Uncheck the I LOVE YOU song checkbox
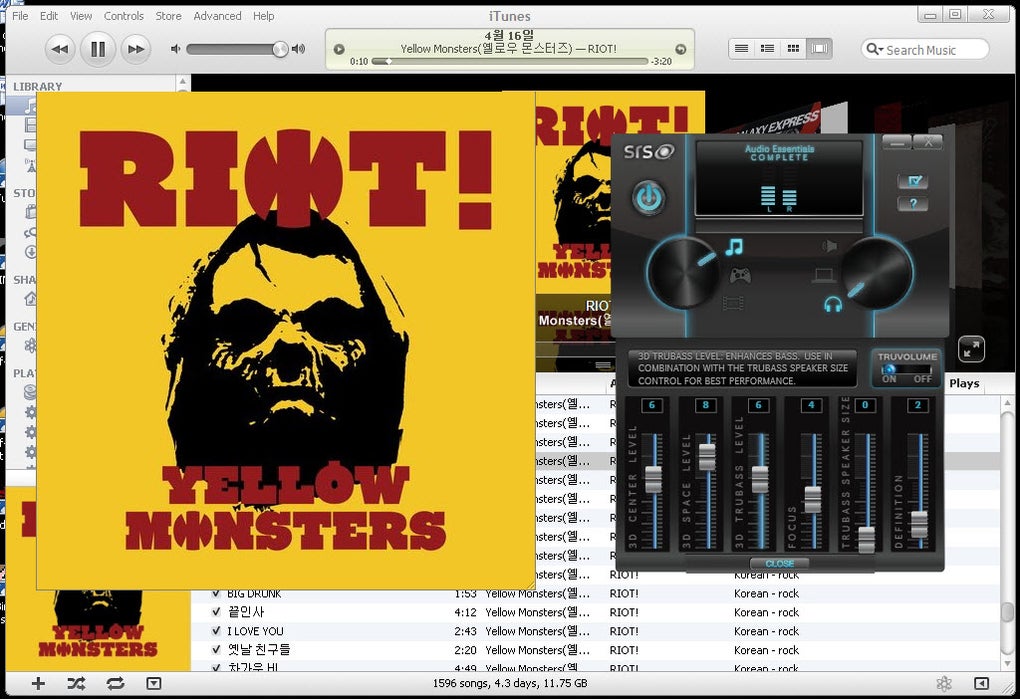 [216, 631]
